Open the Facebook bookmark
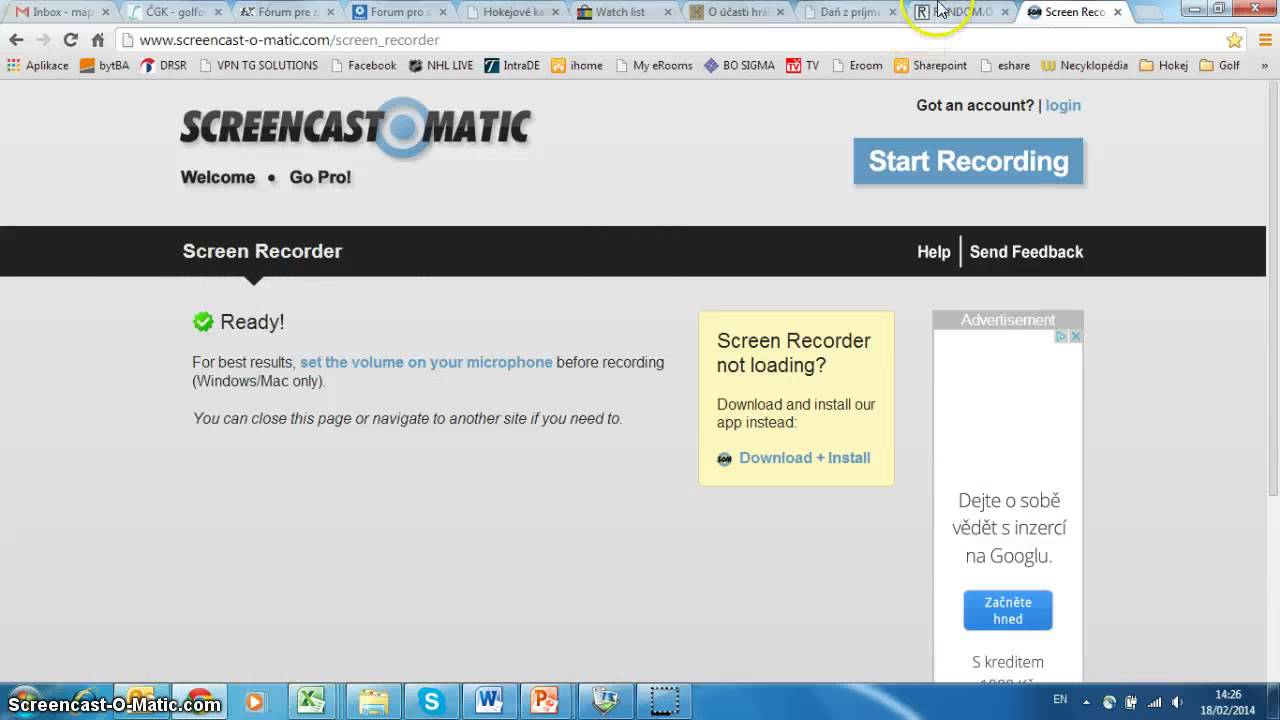Image resolution: width=1280 pixels, height=720 pixels. 364,66
